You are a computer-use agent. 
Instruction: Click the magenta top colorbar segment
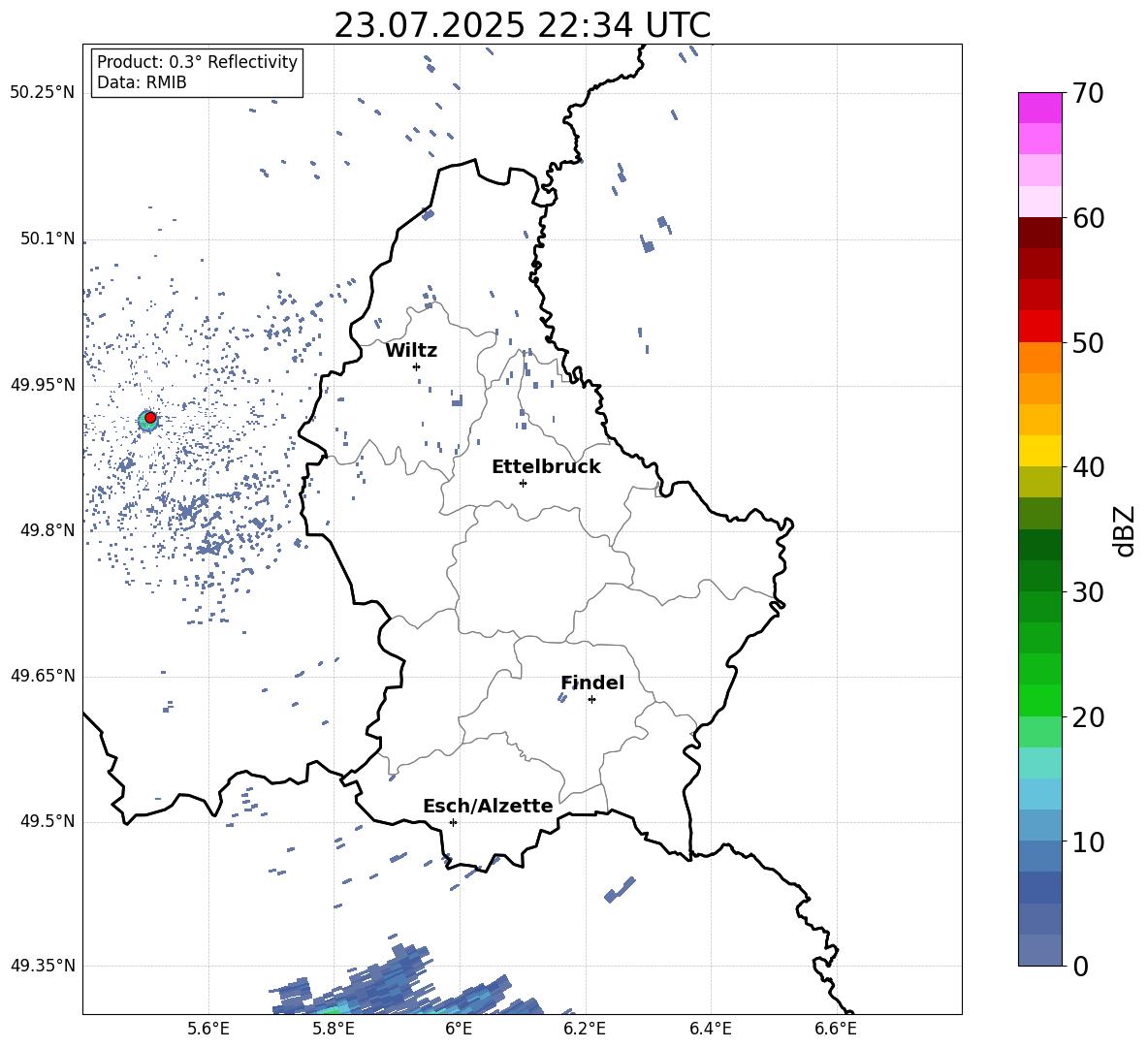1039,108
